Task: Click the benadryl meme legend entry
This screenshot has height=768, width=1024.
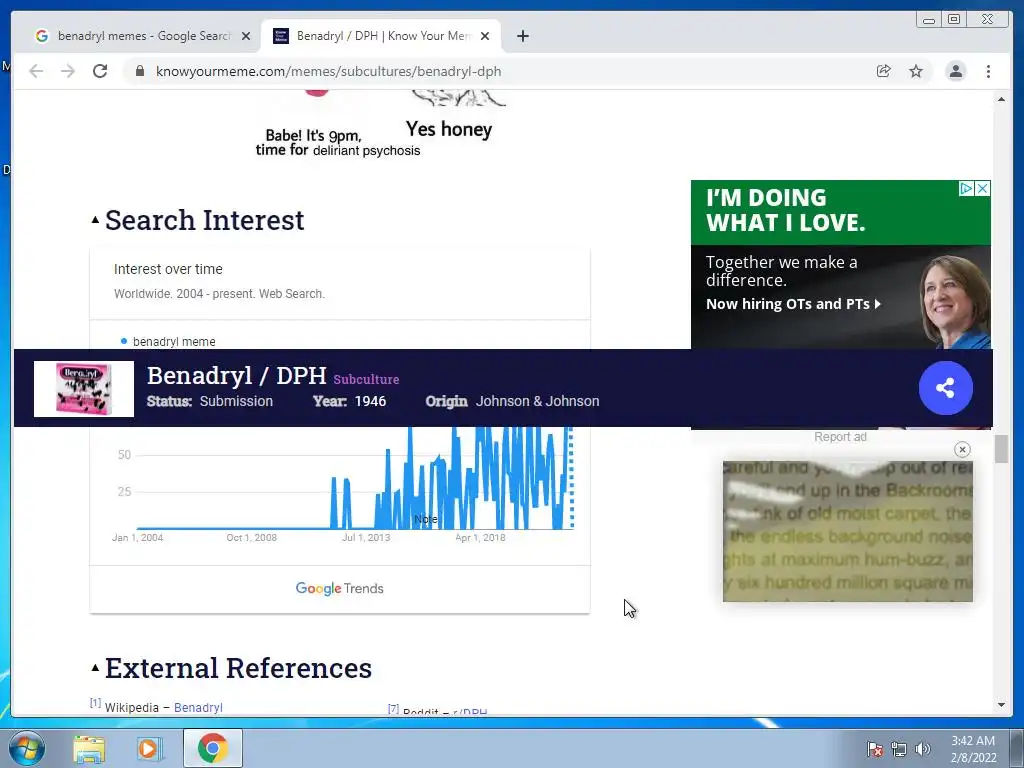Action: pos(168,342)
